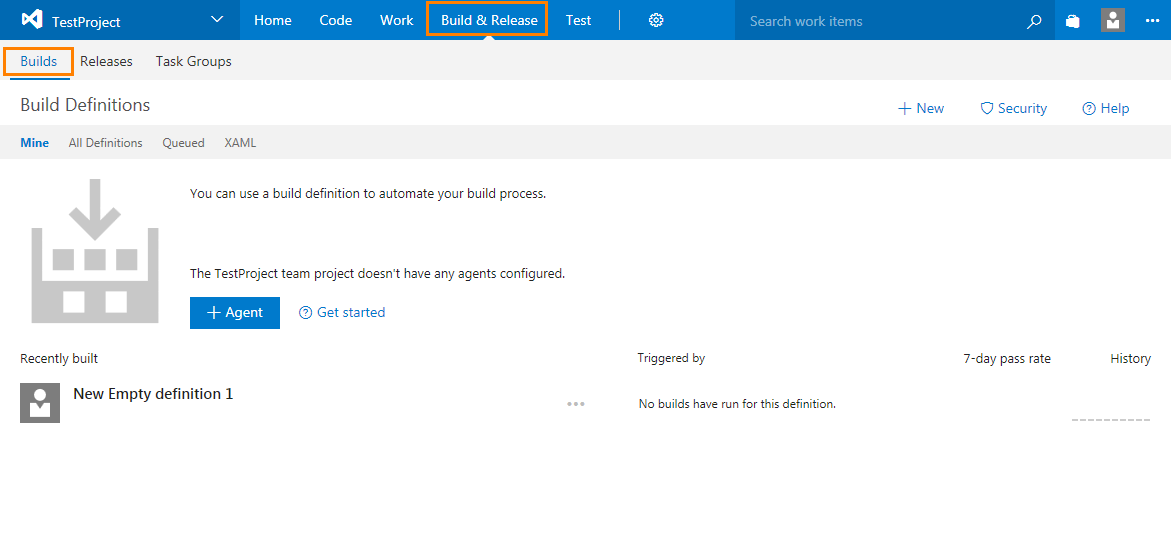Click the History column header
This screenshot has height=554, width=1171.
click(1131, 358)
